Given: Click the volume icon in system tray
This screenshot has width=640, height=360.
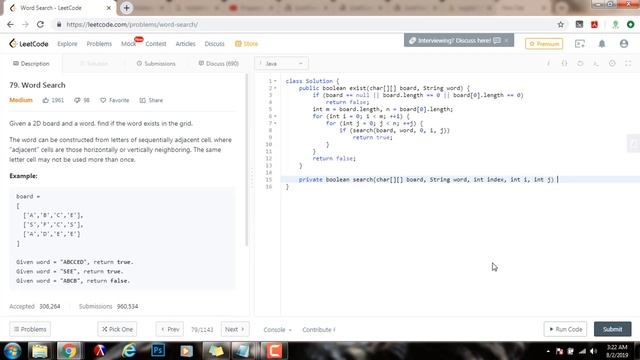Looking at the screenshot, I should [x=593, y=351].
